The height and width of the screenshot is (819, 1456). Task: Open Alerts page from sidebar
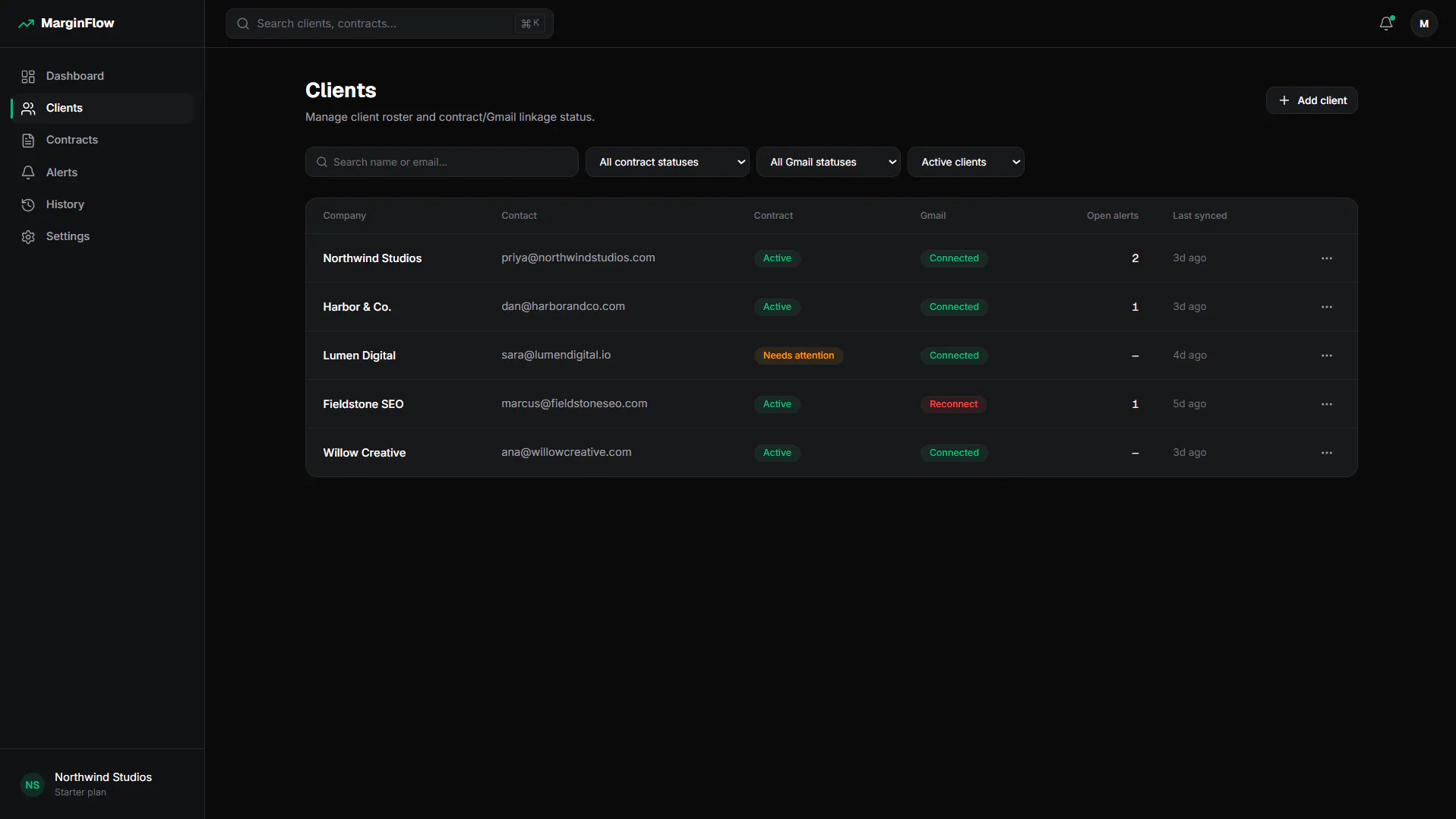(x=103, y=172)
